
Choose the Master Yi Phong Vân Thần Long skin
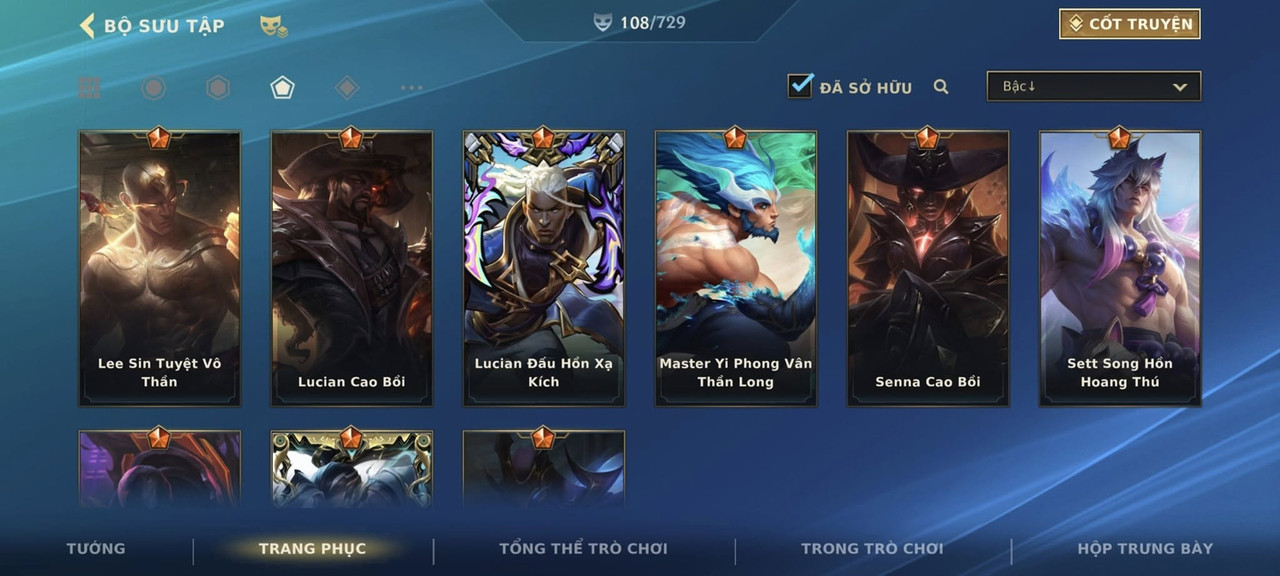tap(736, 268)
